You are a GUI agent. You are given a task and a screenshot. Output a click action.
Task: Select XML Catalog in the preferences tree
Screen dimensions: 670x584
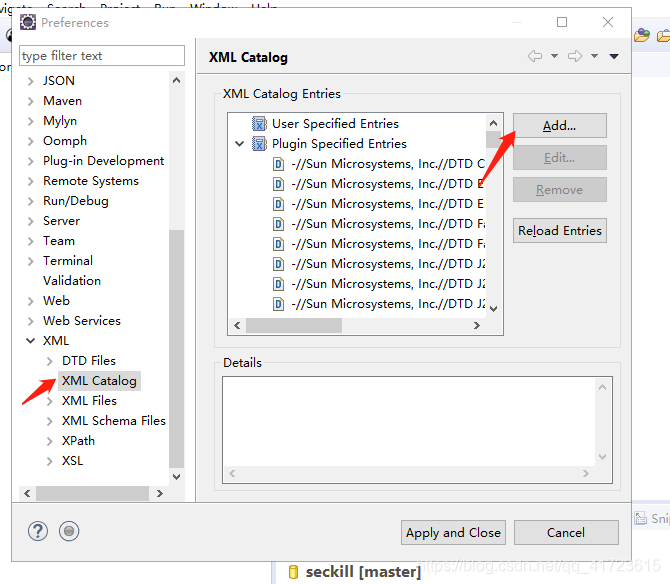pyautogui.click(x=99, y=381)
